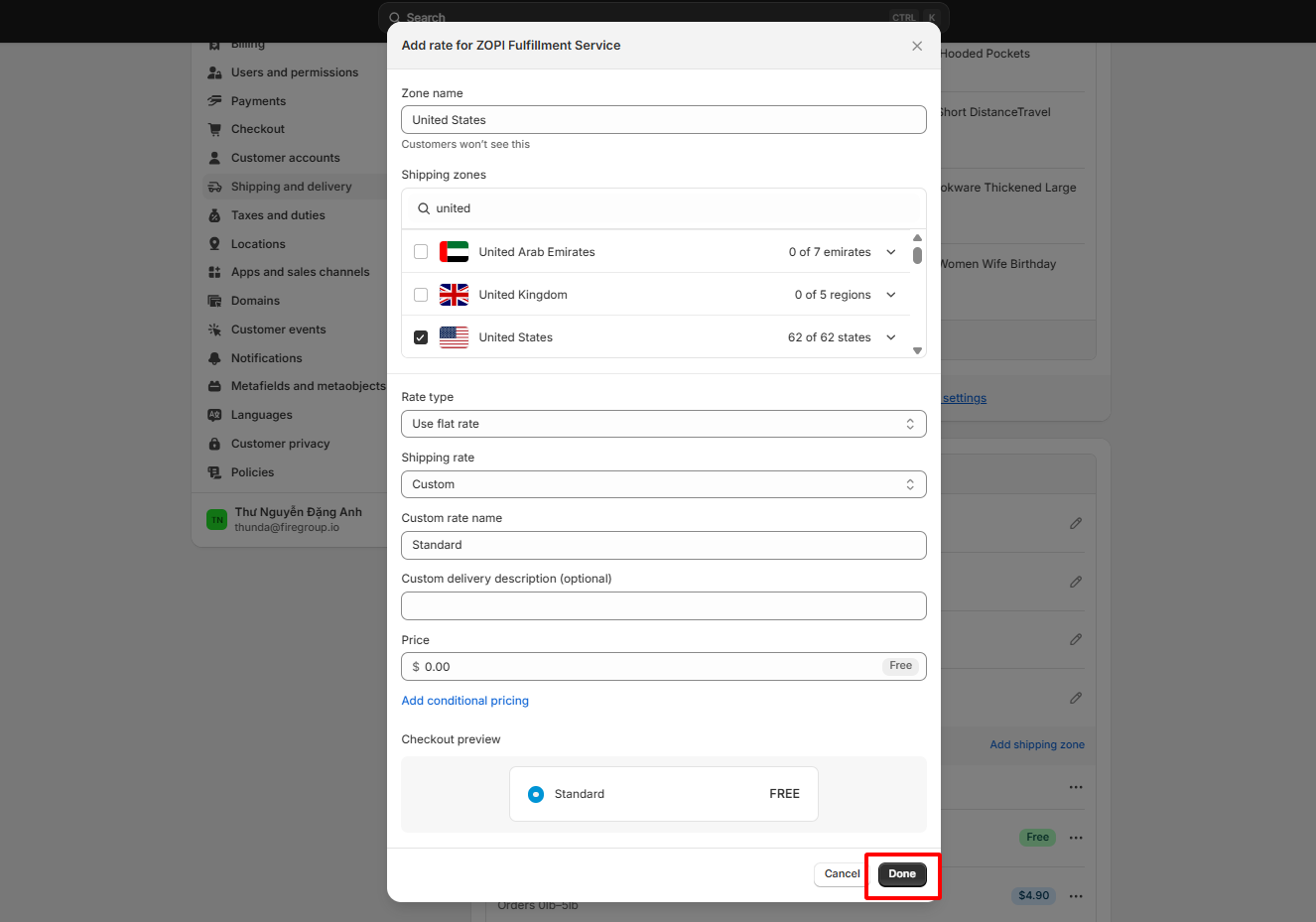This screenshot has height=922, width=1316.
Task: Click the Checkout cart icon
Action: (x=214, y=129)
